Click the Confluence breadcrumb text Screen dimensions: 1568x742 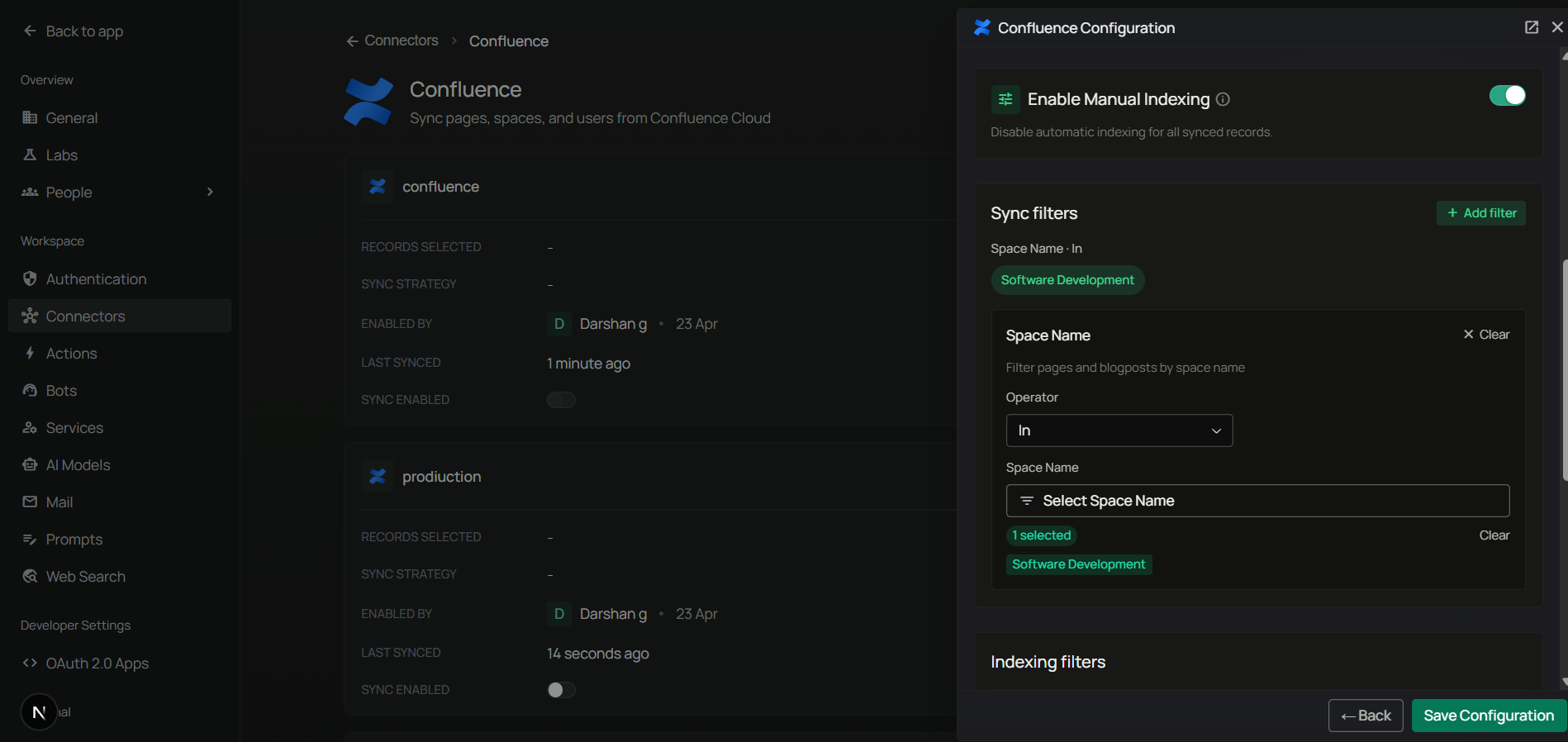point(509,41)
